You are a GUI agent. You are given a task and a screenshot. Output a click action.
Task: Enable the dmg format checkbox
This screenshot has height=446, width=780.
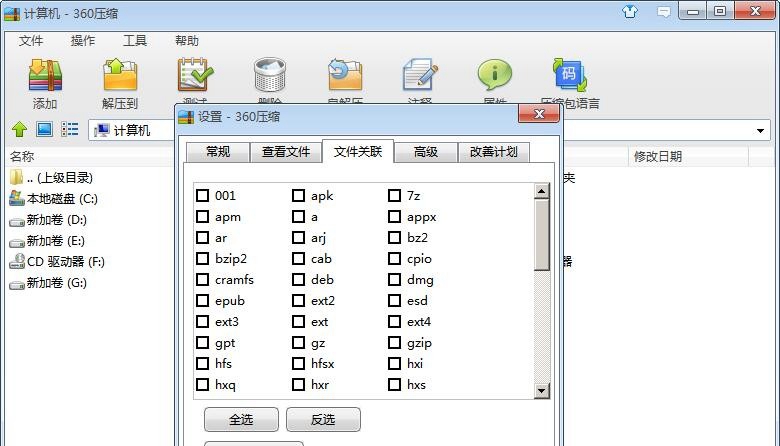click(394, 279)
